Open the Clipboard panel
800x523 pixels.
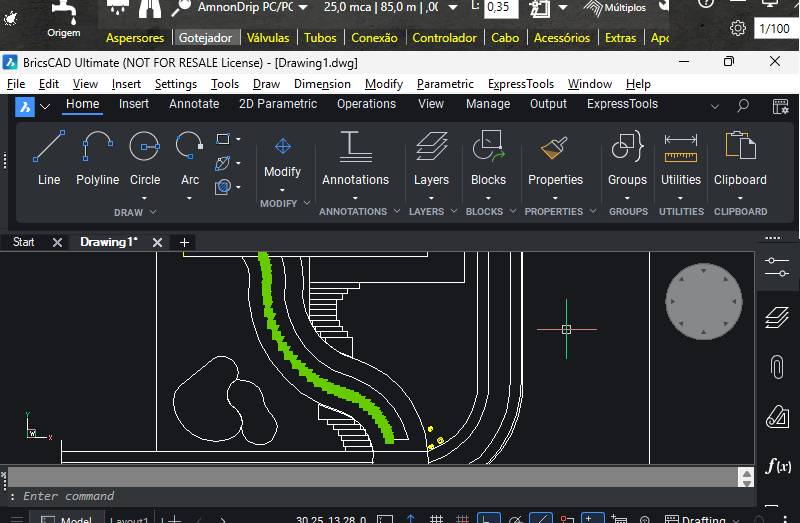(740, 158)
